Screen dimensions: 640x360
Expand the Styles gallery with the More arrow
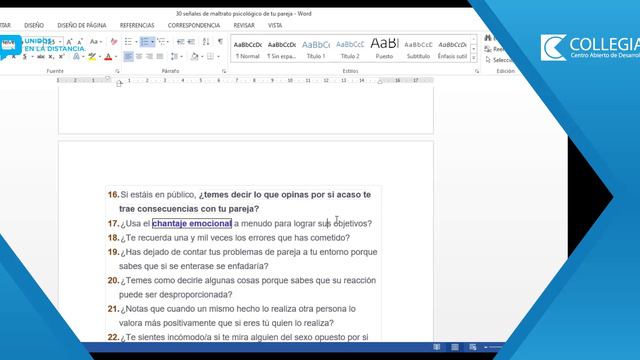(473, 58)
